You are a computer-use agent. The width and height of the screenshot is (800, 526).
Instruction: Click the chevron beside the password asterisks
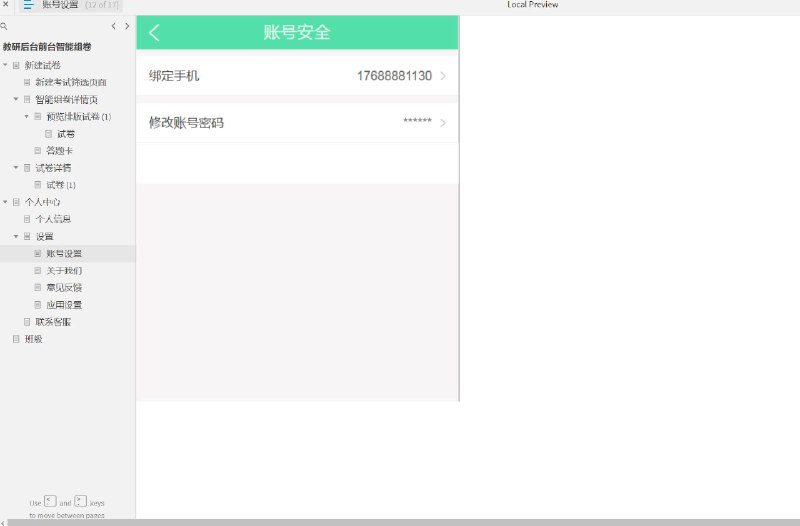click(443, 123)
